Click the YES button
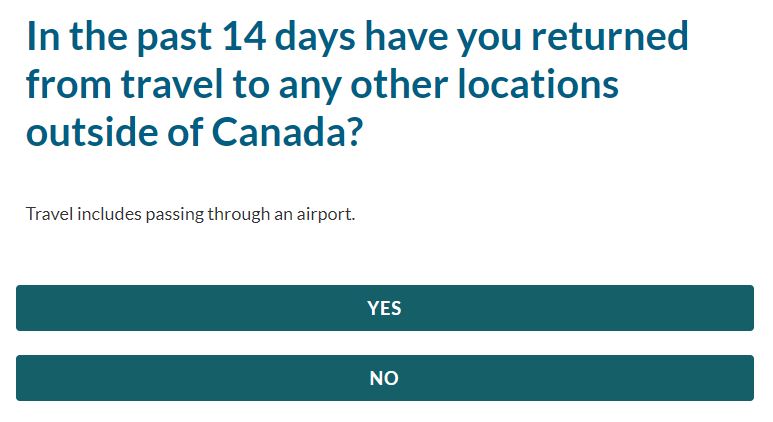This screenshot has height=422, width=773. pos(384,308)
